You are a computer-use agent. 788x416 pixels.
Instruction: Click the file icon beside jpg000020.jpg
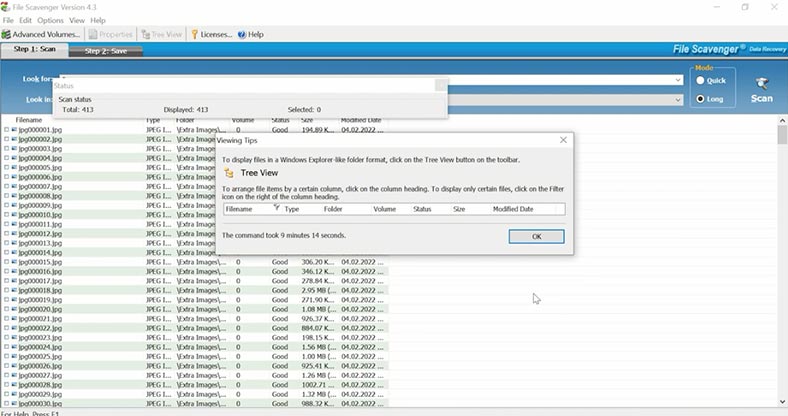pyautogui.click(x=14, y=309)
